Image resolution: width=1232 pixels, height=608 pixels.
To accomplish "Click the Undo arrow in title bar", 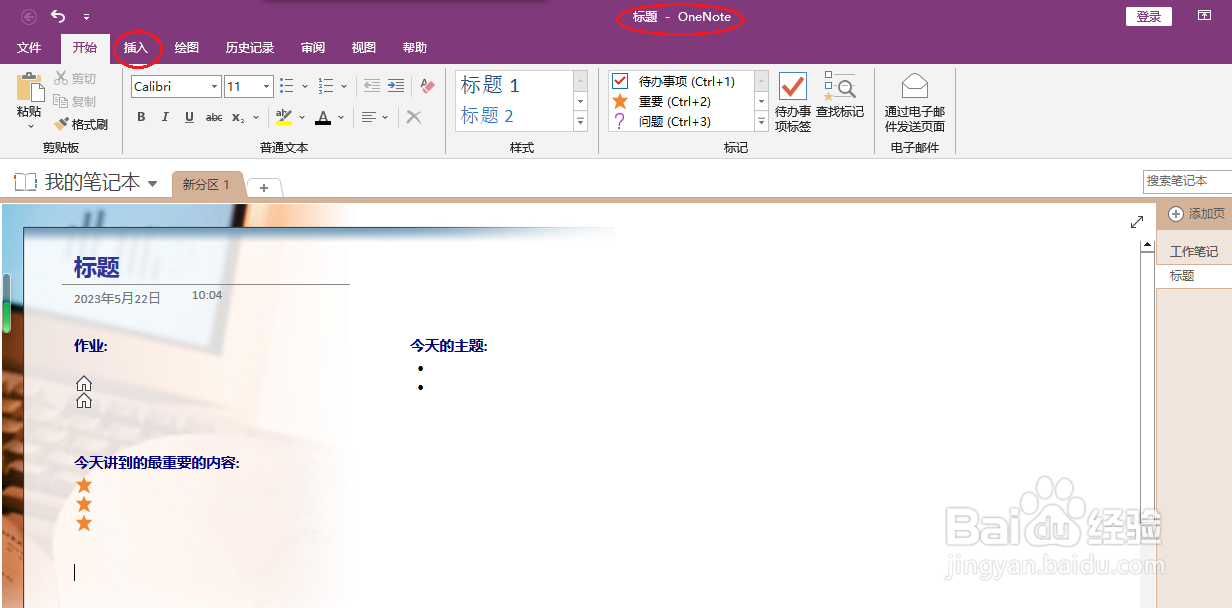I will 58,16.
